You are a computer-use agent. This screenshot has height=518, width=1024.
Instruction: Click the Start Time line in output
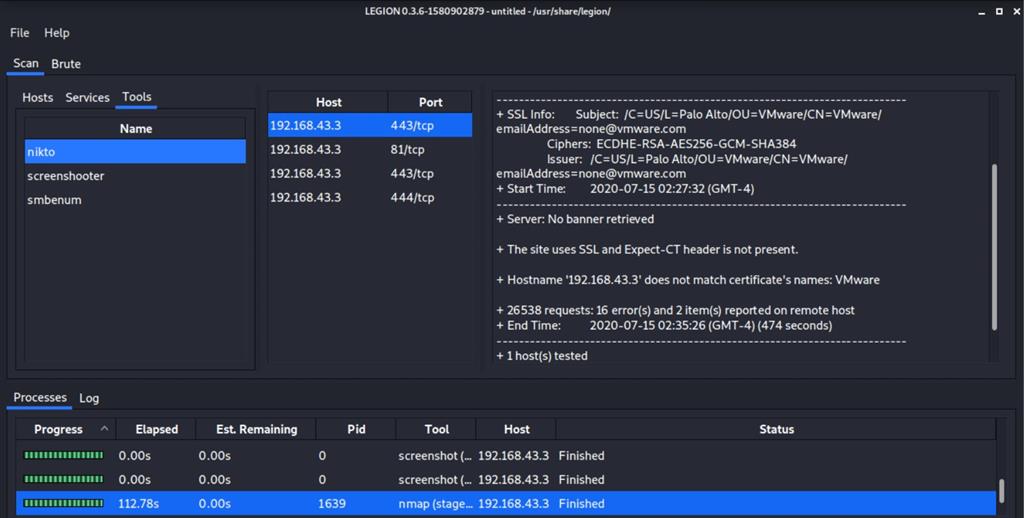point(625,189)
